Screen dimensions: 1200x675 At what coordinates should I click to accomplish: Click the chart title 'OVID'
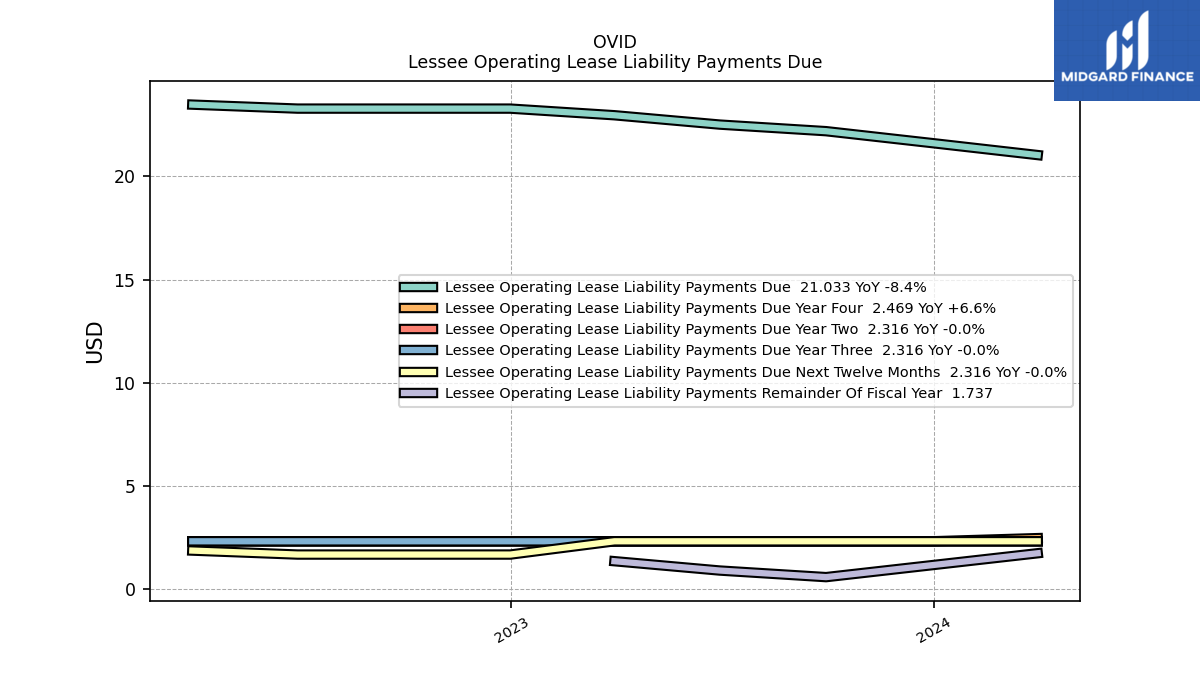(x=615, y=42)
